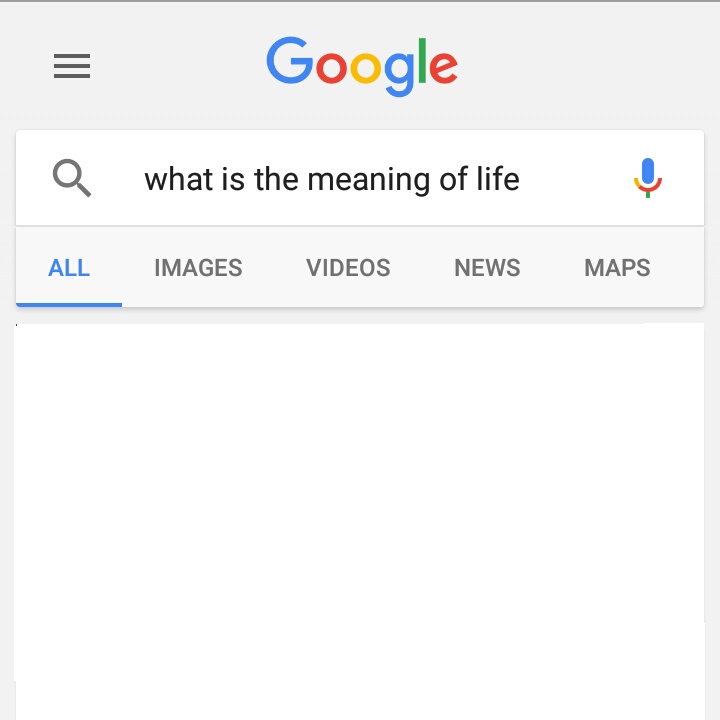Show NEWS results tab
Screen dimensions: 720x720
click(x=487, y=268)
